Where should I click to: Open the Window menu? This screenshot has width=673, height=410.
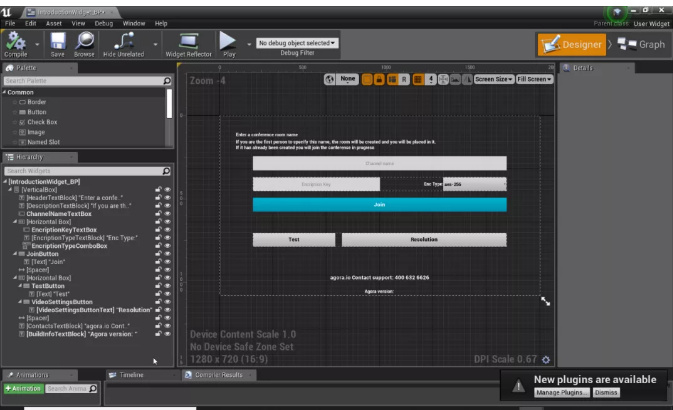click(133, 24)
